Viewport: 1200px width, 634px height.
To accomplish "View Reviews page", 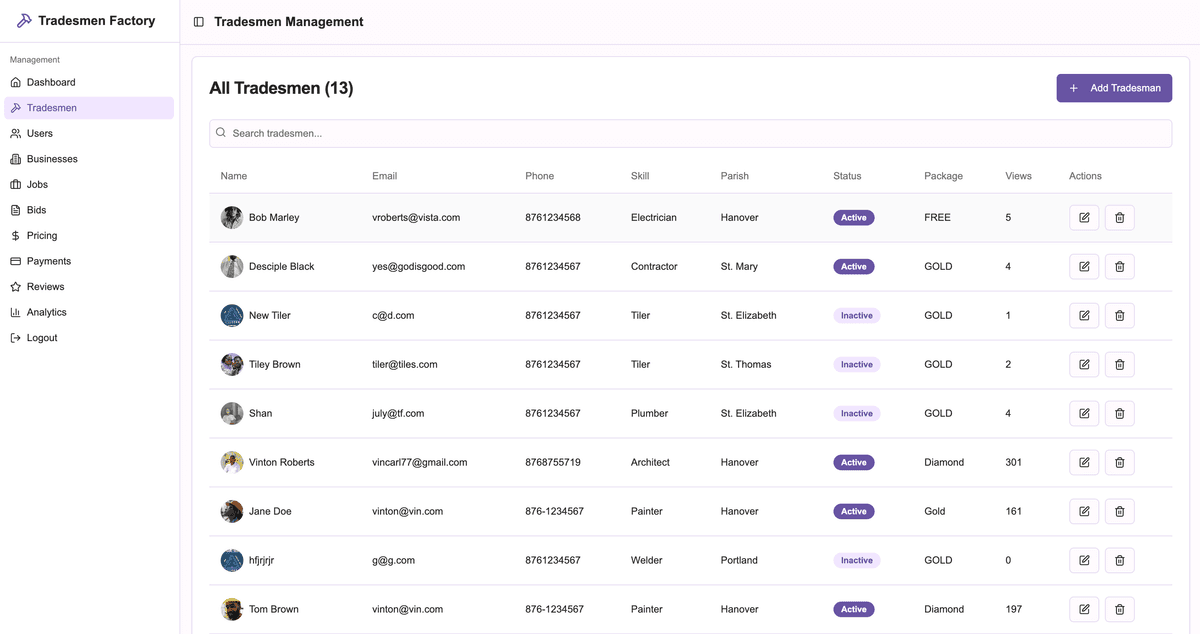I will pos(89,287).
